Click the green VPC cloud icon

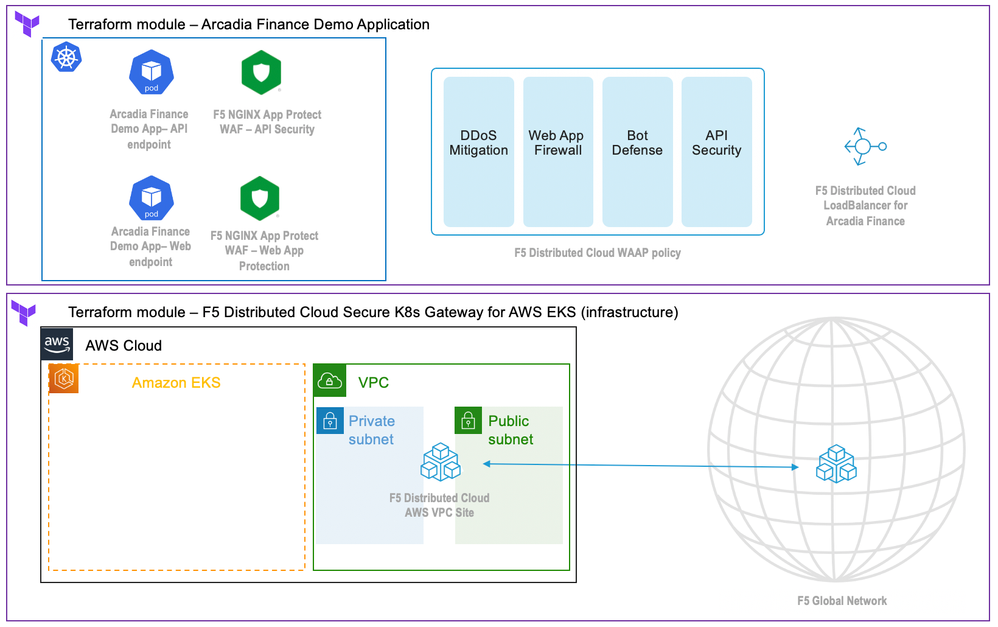[330, 381]
